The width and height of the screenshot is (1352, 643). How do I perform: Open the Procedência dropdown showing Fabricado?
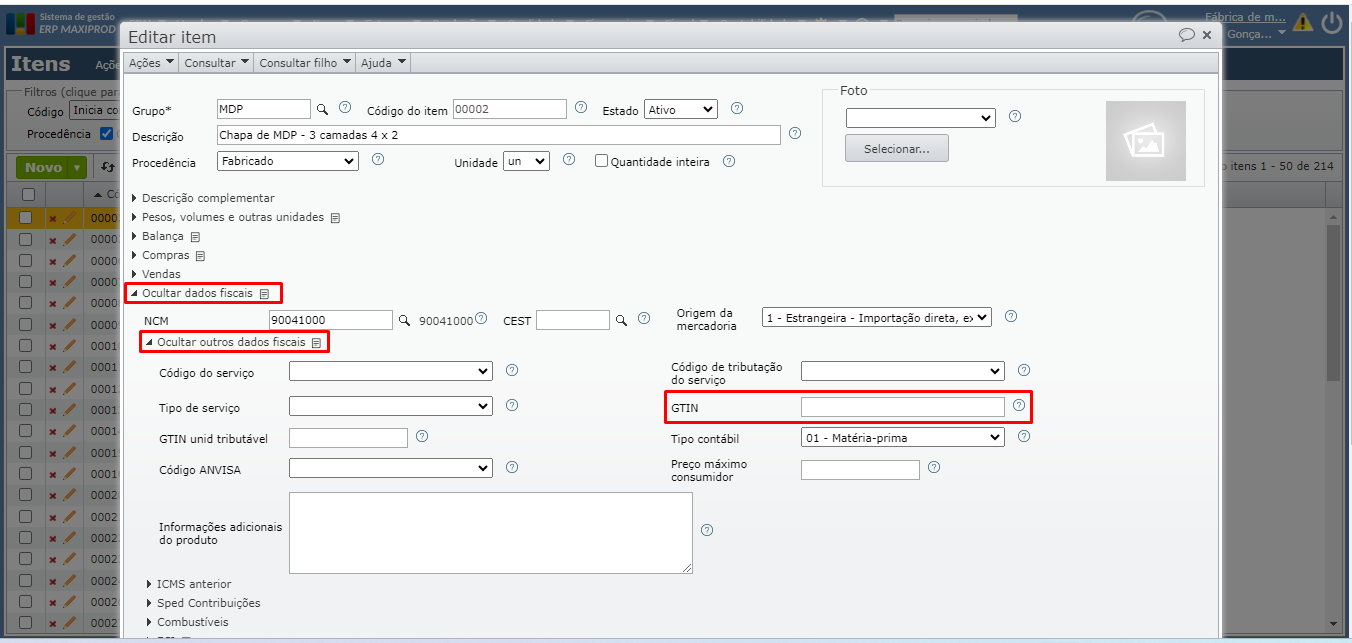pos(288,160)
